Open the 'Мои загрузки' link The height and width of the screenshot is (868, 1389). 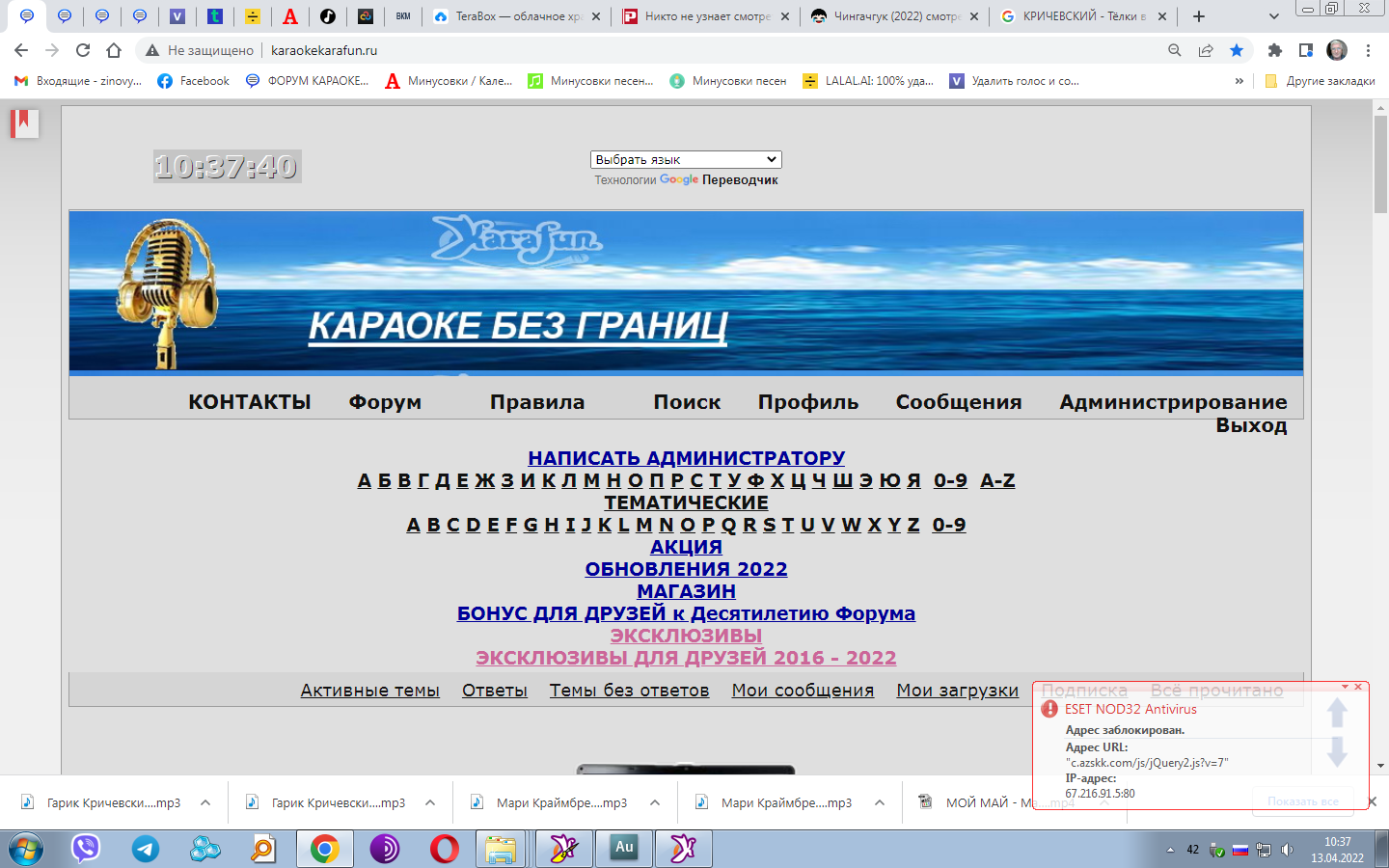coord(957,691)
